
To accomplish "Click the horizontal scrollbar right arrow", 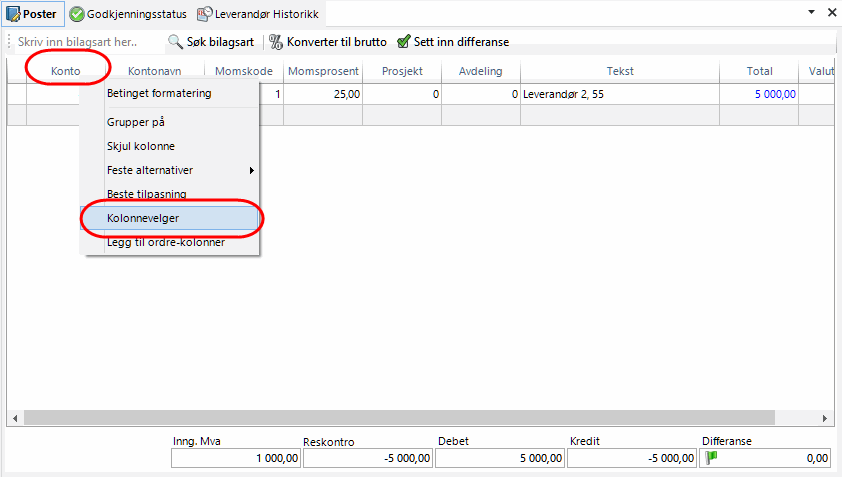I will coord(826,417).
